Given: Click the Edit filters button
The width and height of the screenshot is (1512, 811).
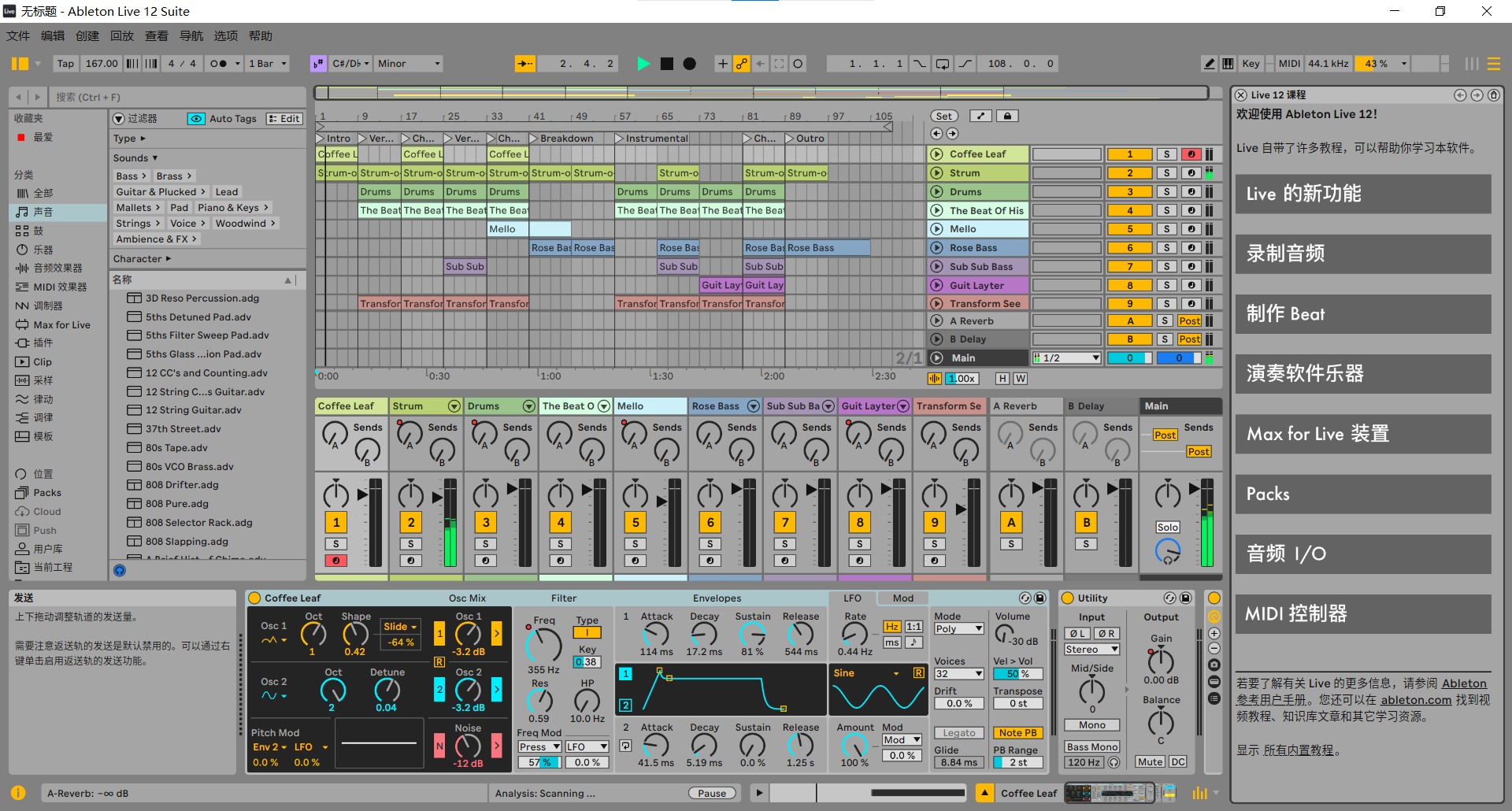Looking at the screenshot, I should click(284, 119).
